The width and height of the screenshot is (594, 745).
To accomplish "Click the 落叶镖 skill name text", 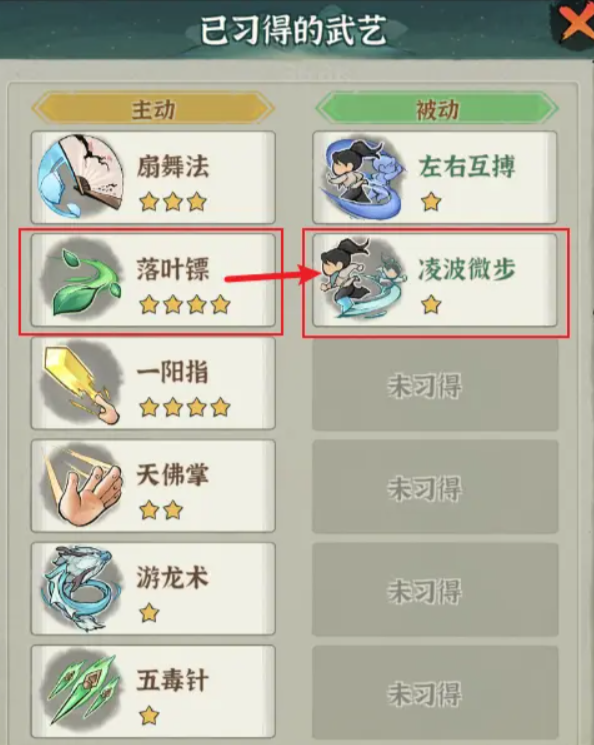I will click(x=172, y=269).
